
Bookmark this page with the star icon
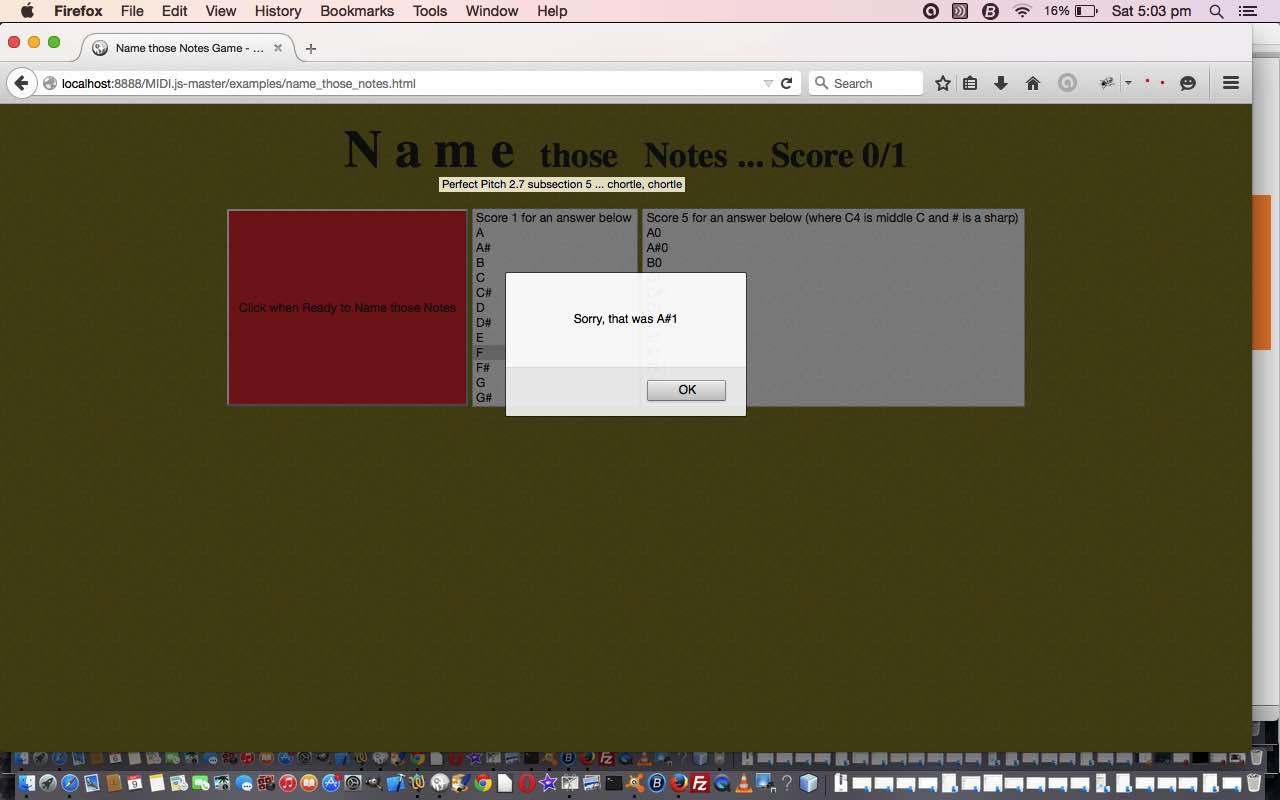pos(942,84)
